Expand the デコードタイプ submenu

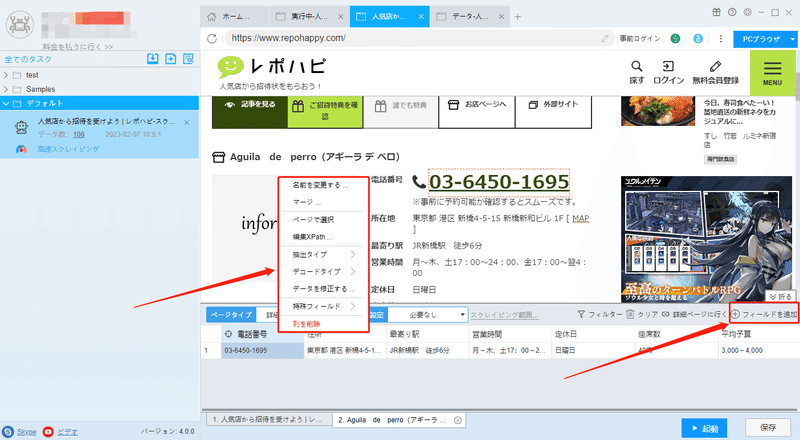(x=322, y=272)
